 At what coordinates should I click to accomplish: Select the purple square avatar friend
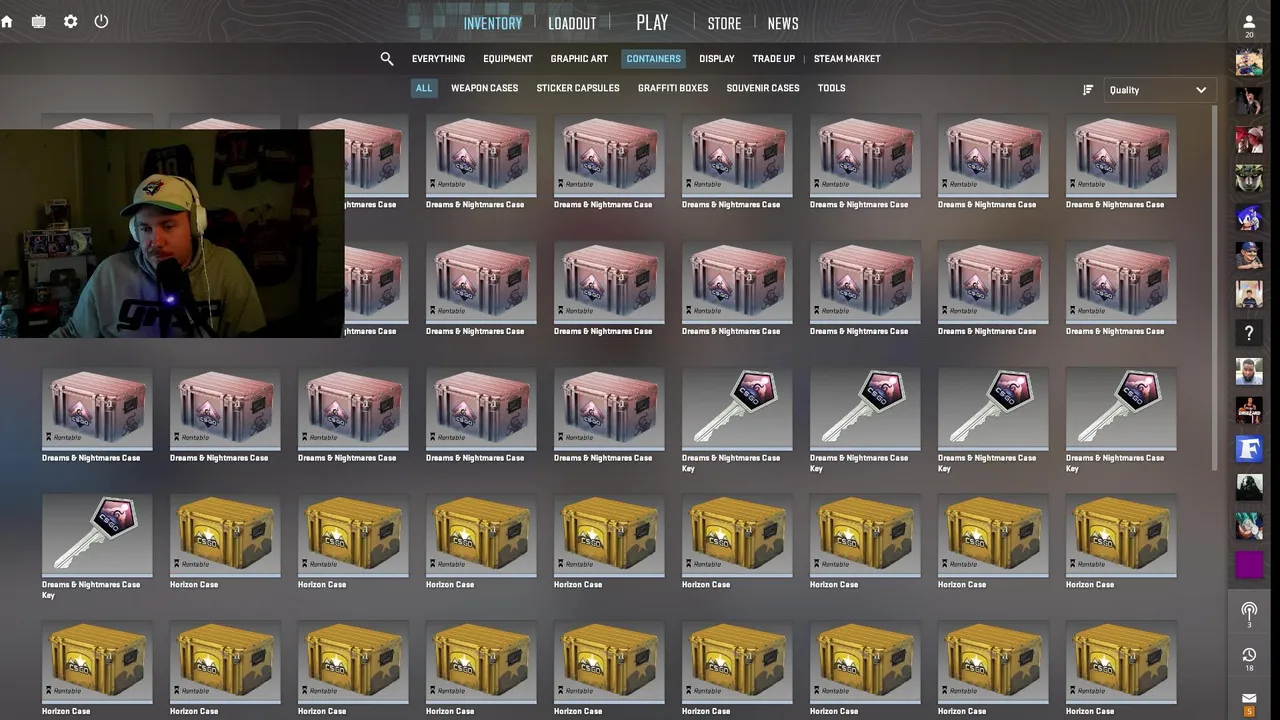tap(1249, 565)
